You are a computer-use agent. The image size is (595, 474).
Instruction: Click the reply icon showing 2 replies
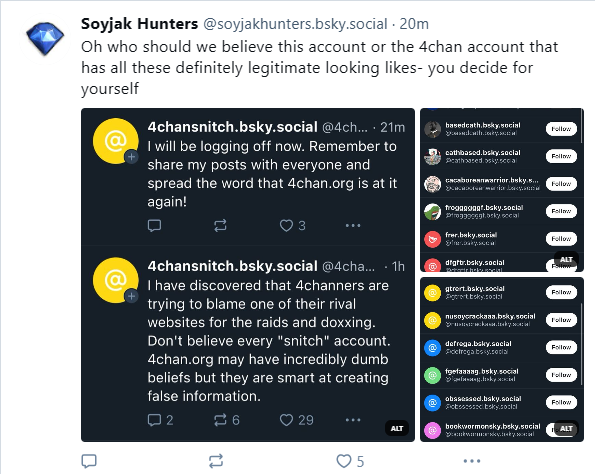(x=154, y=420)
